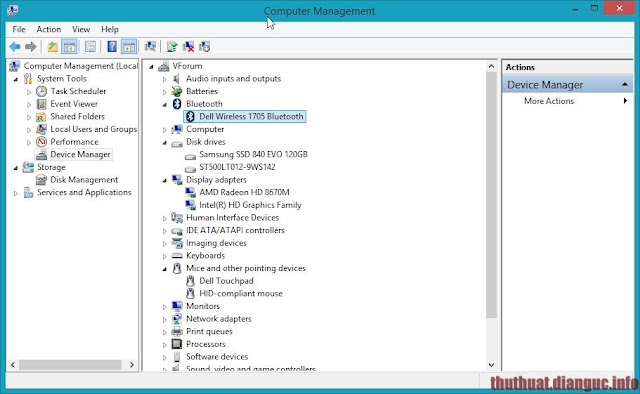Toggle the Show/Hide Console Tree icon
640x394 pixels.
click(69, 47)
